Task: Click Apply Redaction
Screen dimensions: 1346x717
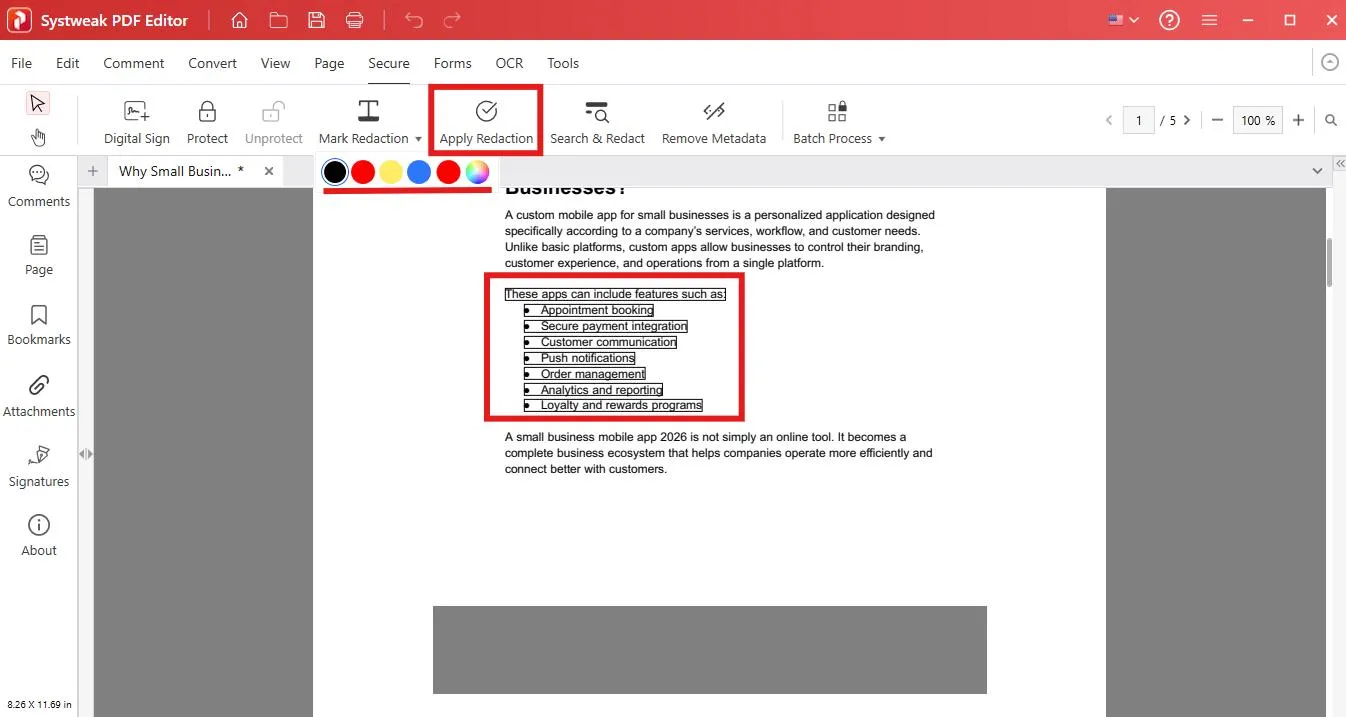Action: click(x=486, y=123)
